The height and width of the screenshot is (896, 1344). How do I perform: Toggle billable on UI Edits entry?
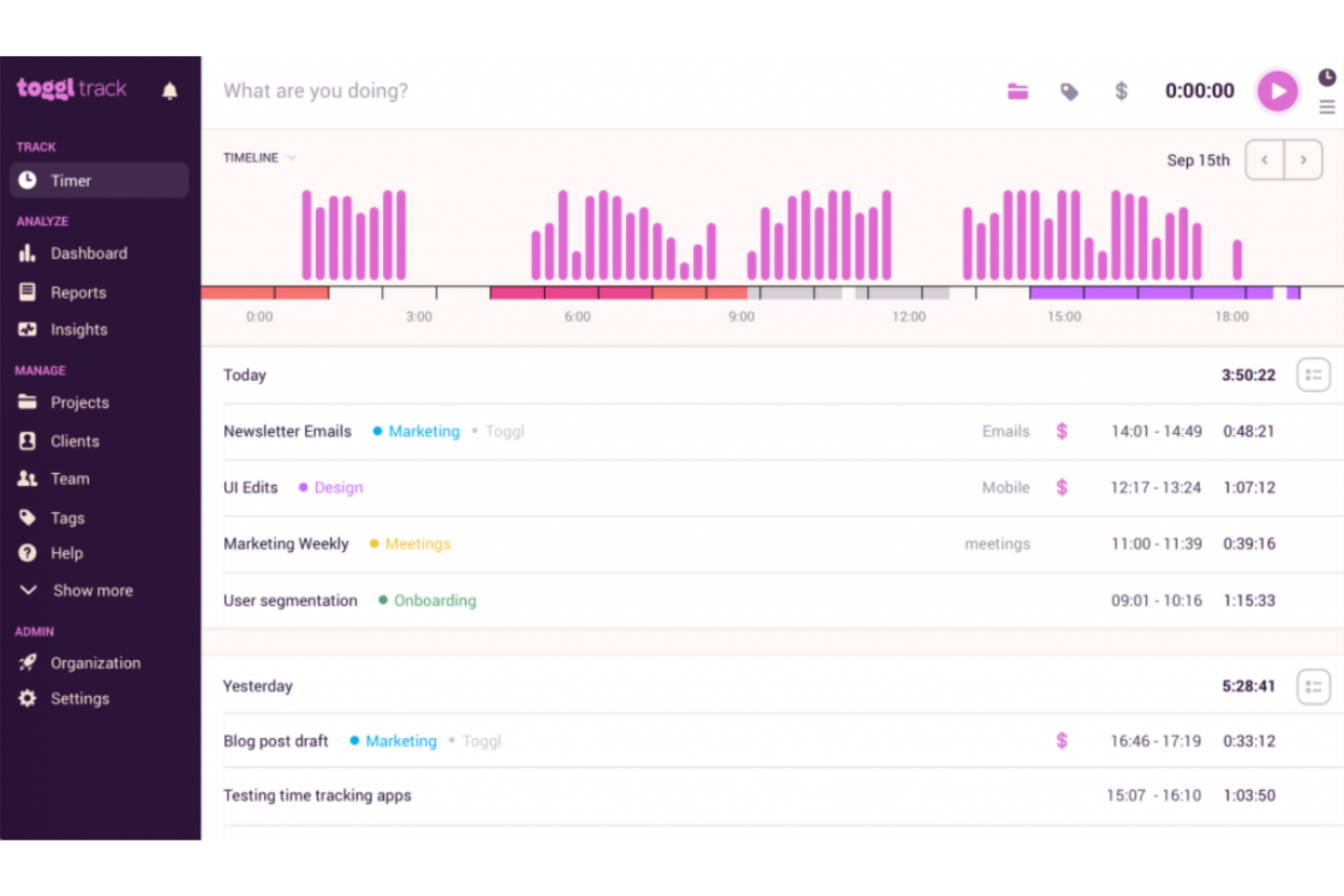[1062, 487]
